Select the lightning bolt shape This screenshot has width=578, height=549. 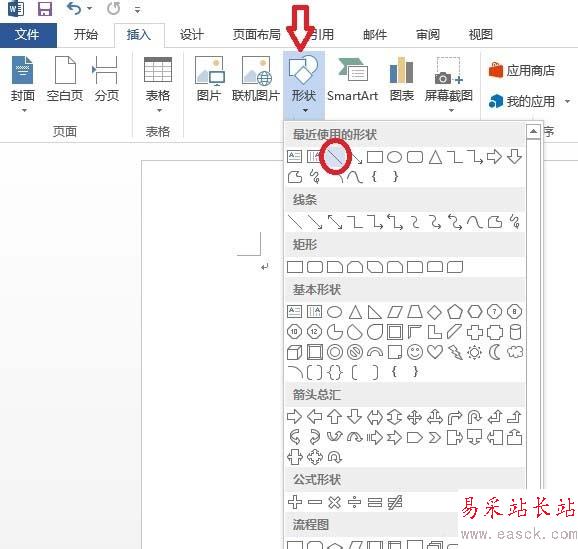click(x=455, y=352)
